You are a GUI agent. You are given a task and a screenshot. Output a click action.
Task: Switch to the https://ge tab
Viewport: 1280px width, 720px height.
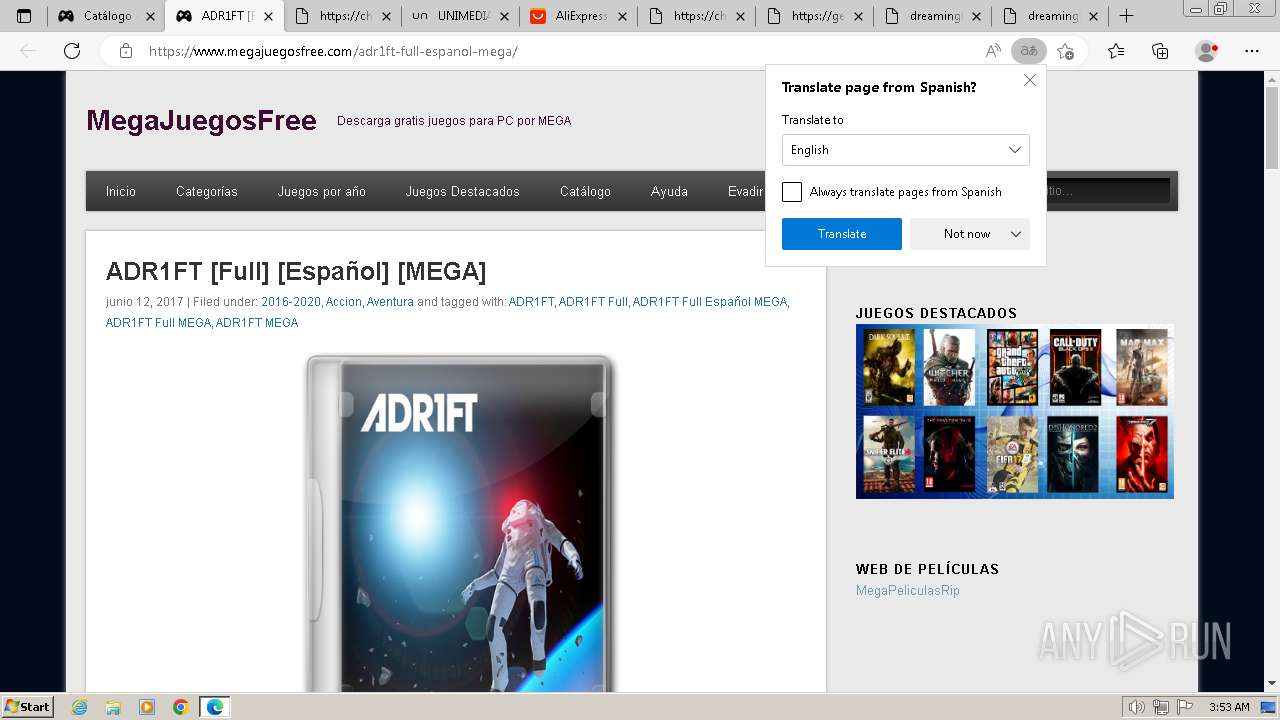coord(815,16)
